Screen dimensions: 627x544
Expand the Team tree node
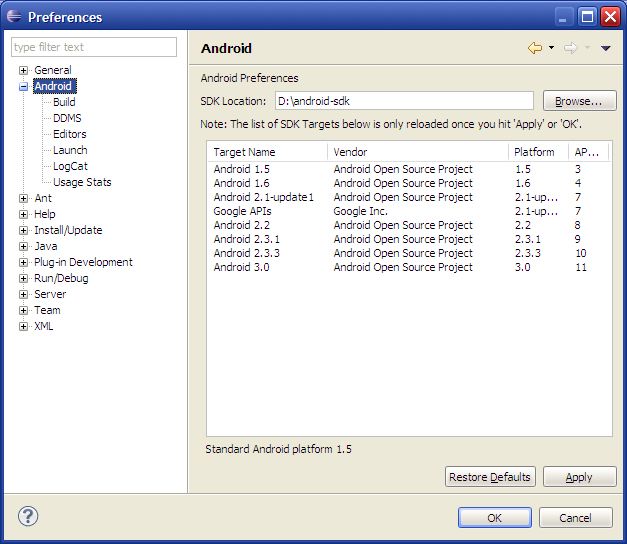(23, 310)
